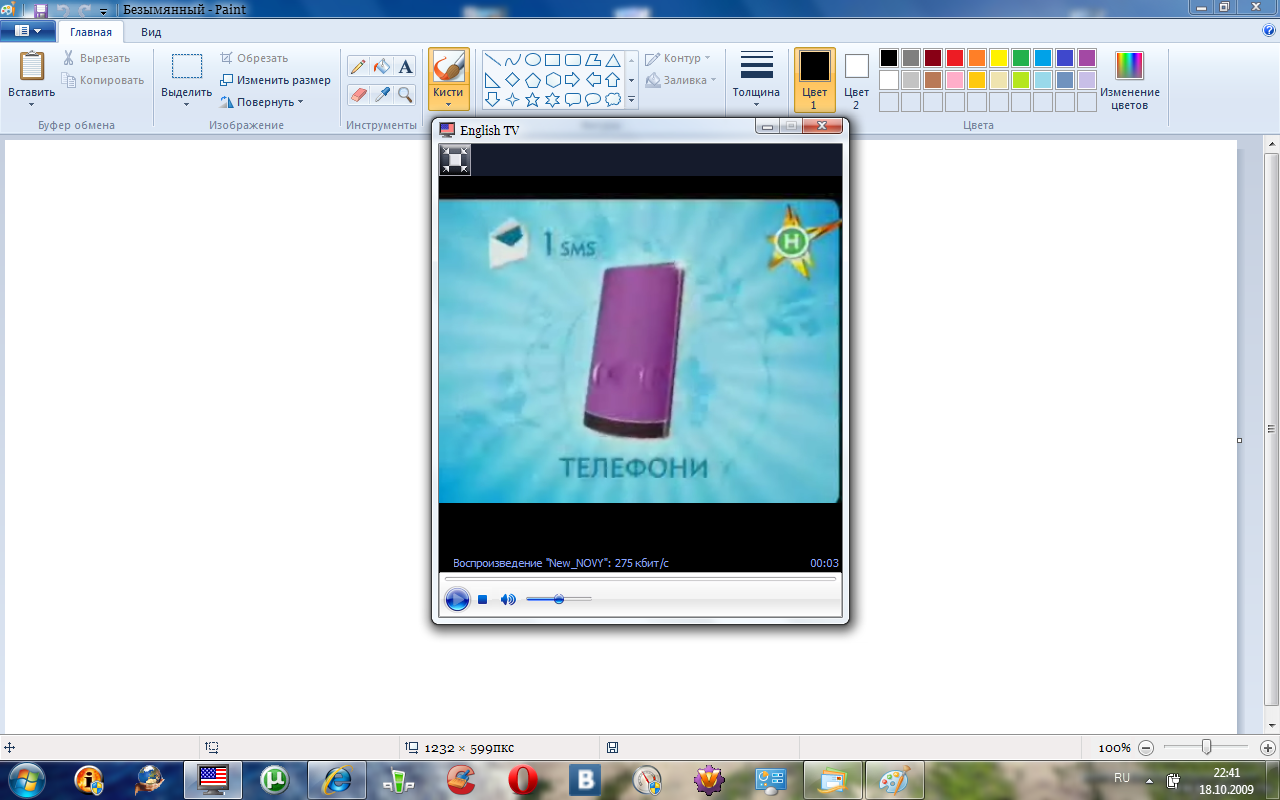Choose the five-point star shape

click(533, 100)
